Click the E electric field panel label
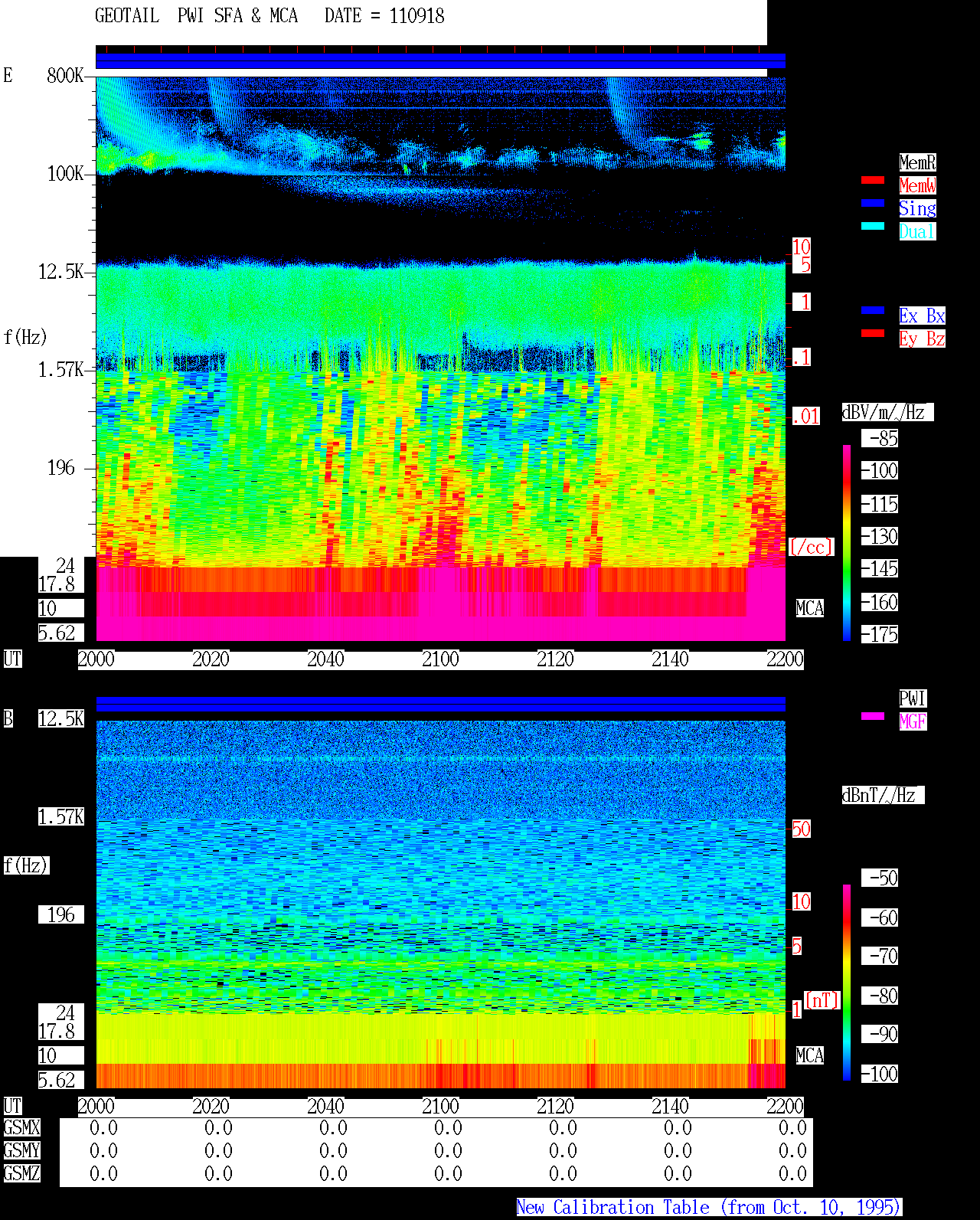980x1220 pixels. click(x=8, y=75)
